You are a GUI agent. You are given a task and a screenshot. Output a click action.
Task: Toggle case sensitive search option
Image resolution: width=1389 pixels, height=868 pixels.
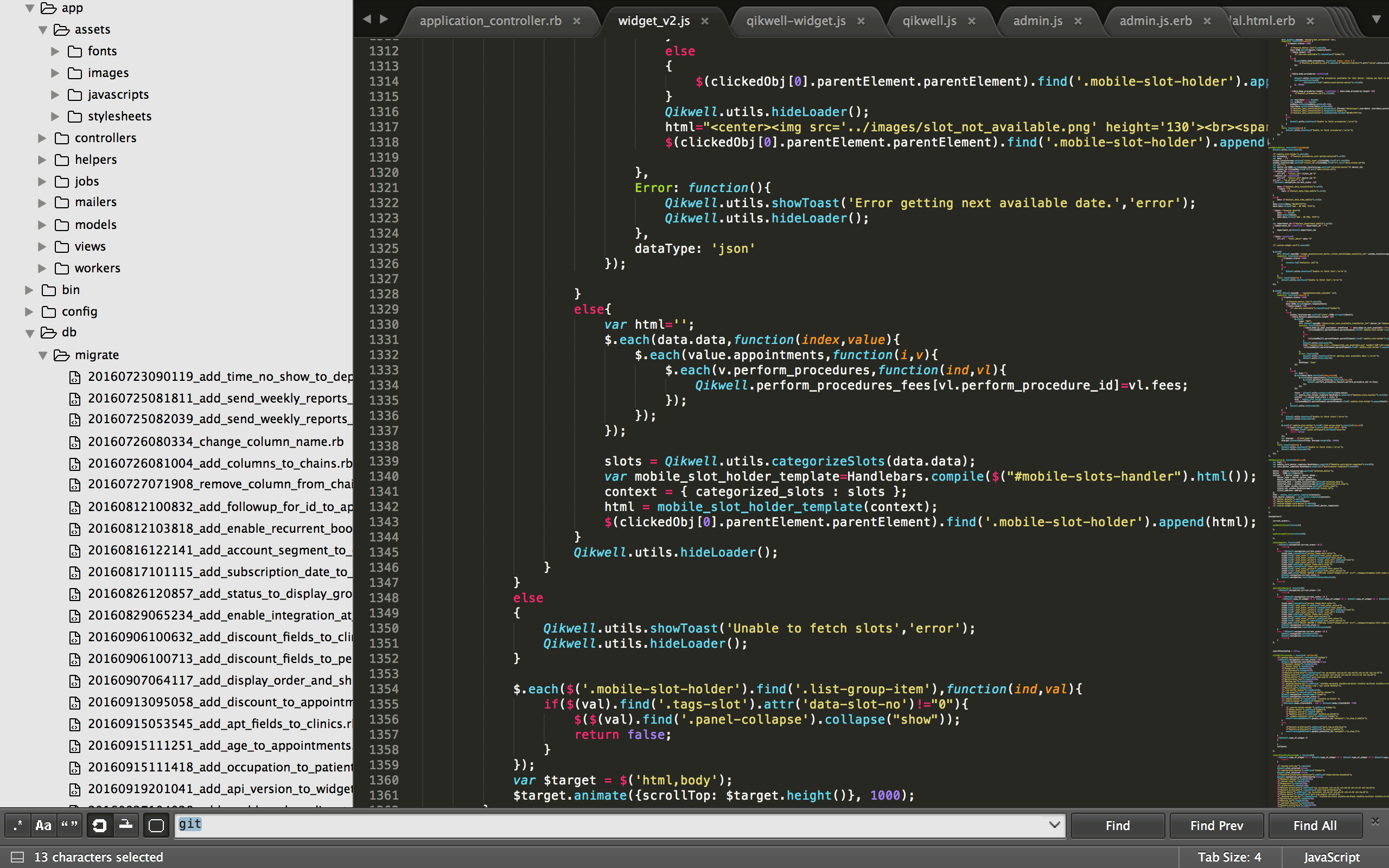(x=43, y=826)
